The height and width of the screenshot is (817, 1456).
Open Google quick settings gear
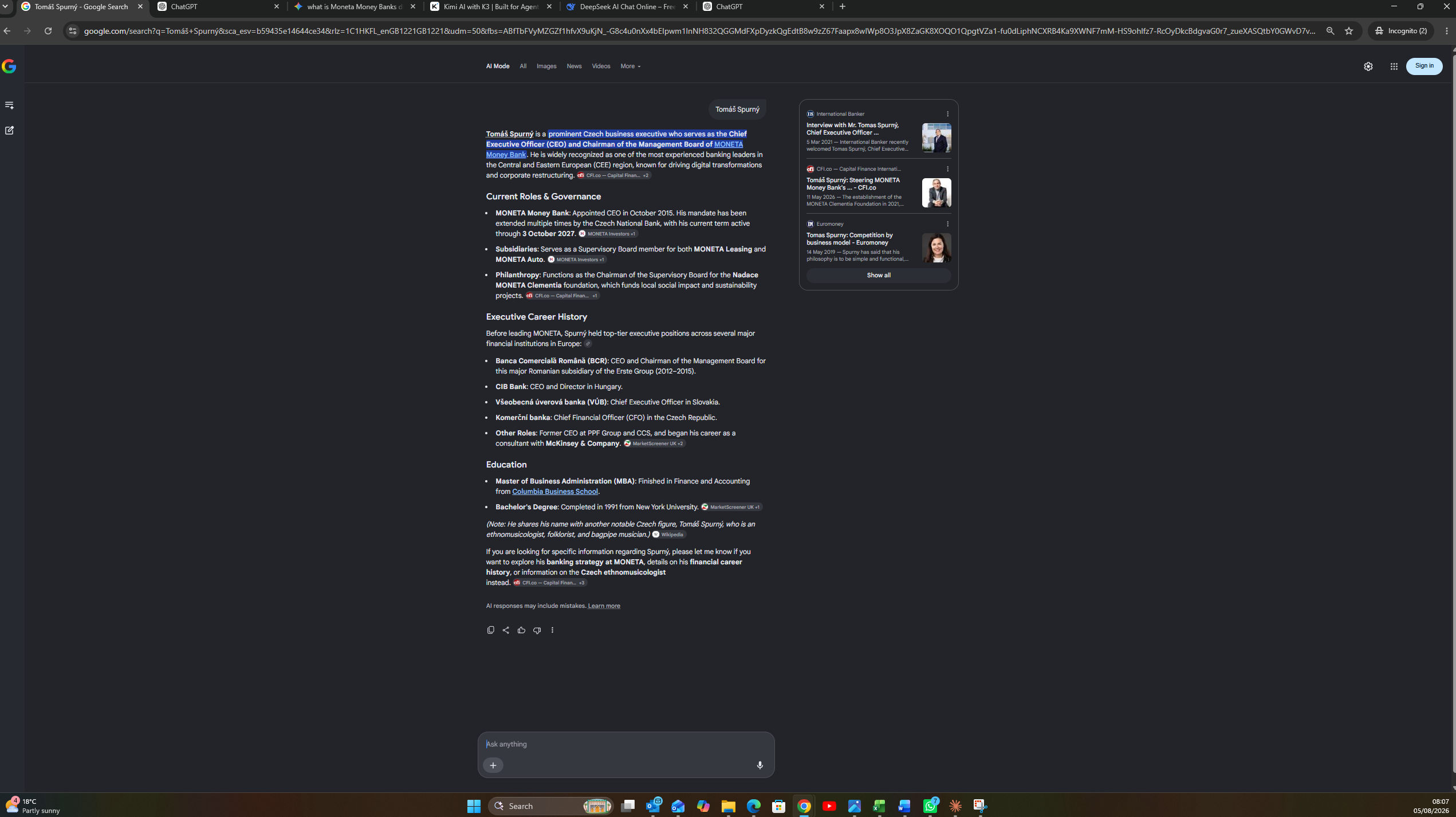pyautogui.click(x=1368, y=66)
